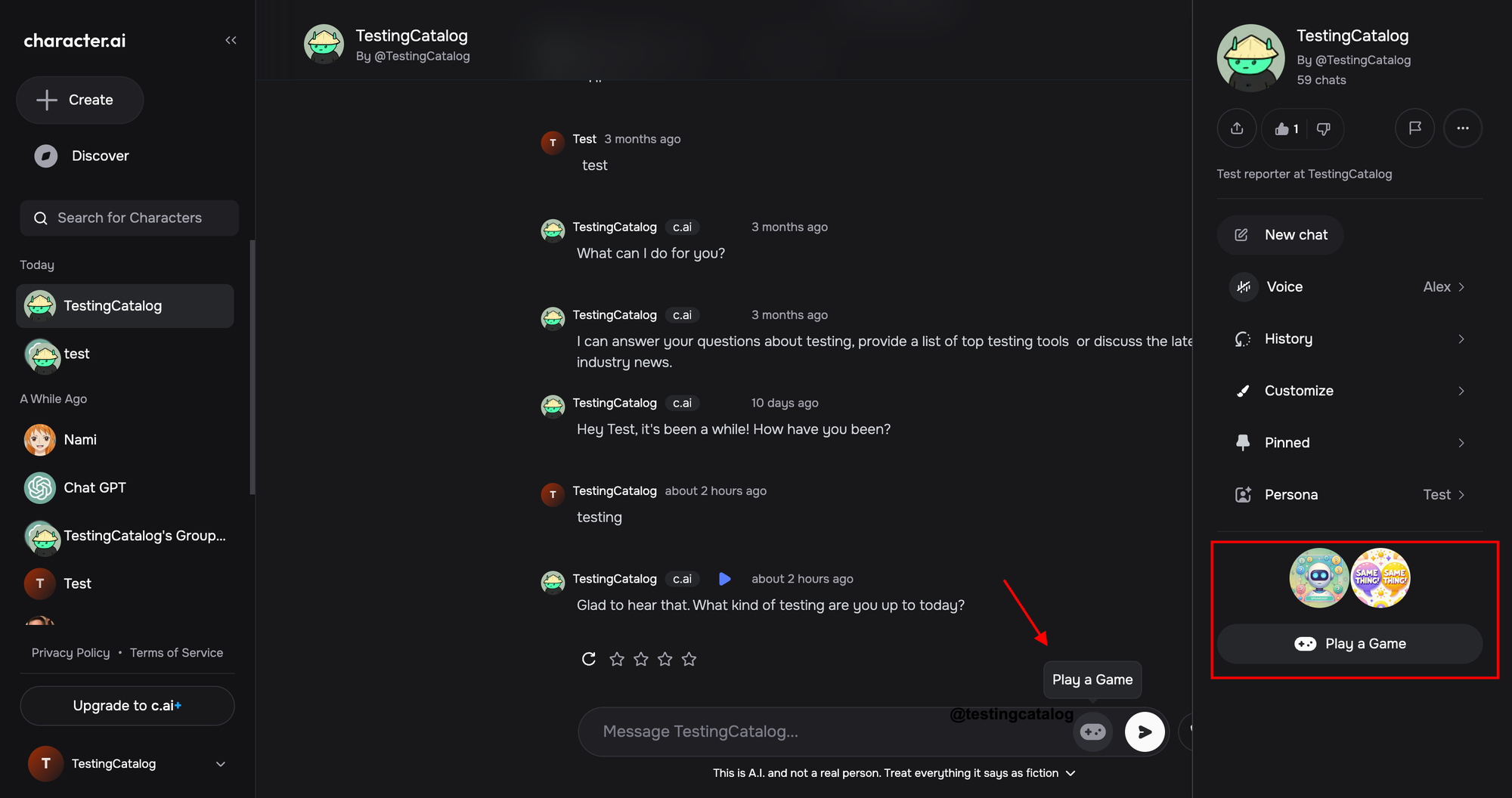Click the share icon on character profile
This screenshot has width=1512, height=798.
tap(1237, 128)
